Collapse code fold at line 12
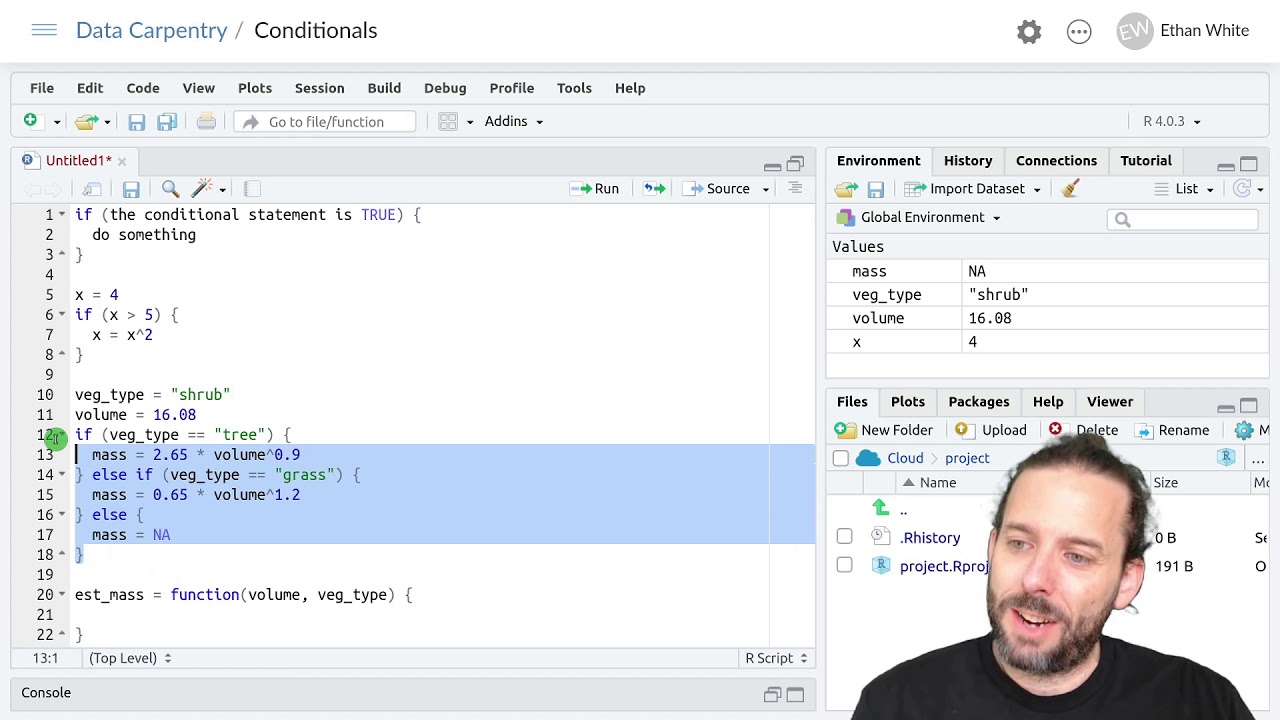 coord(62,435)
